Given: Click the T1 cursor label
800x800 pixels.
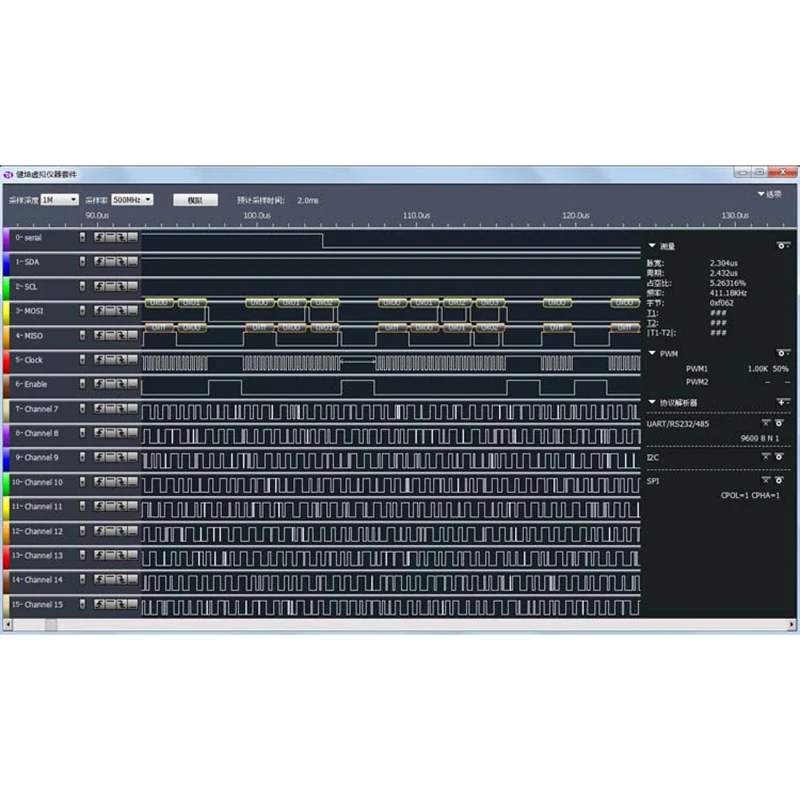Looking at the screenshot, I should click(x=652, y=313).
